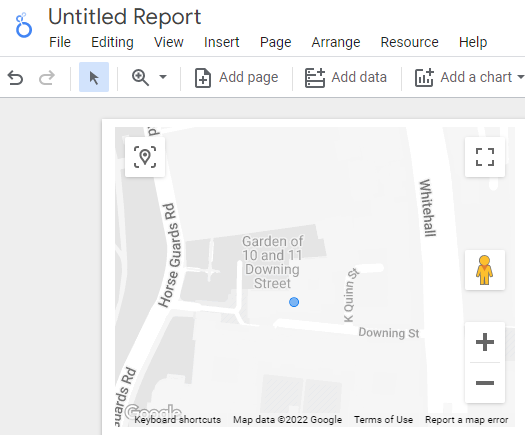Image resolution: width=525 pixels, height=435 pixels.
Task: Click the blue data point on map
Action: (x=294, y=302)
